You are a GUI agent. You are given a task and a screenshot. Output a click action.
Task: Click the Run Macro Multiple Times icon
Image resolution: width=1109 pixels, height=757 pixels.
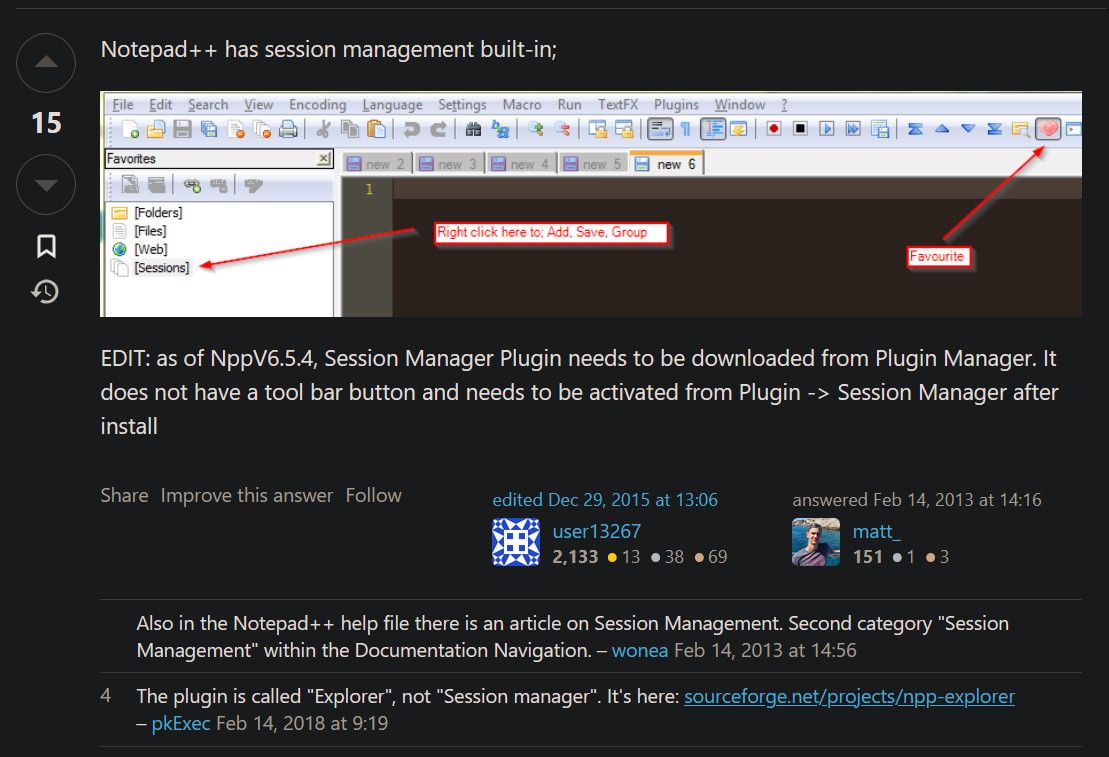click(853, 128)
